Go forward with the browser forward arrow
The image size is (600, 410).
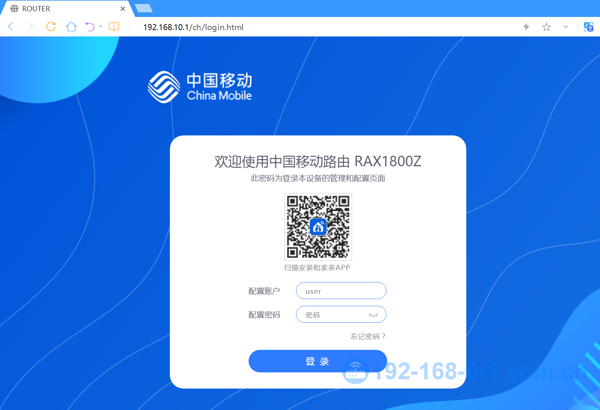click(x=31, y=26)
